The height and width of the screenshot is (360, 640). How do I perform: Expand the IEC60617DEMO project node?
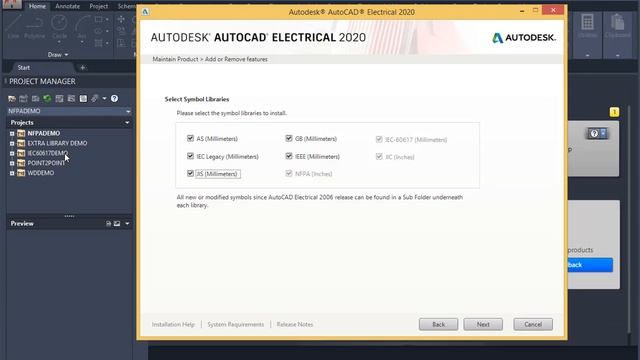tap(12, 153)
